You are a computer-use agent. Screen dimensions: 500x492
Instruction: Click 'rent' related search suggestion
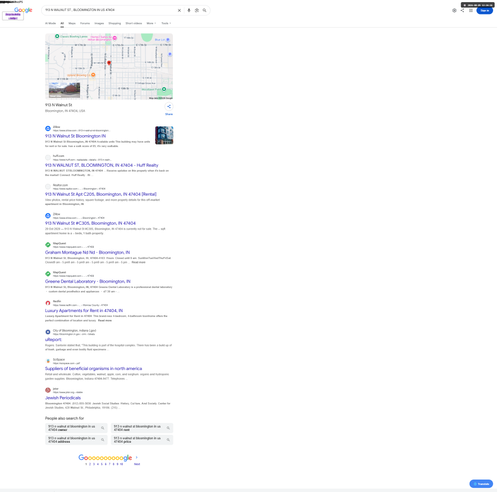(x=142, y=428)
